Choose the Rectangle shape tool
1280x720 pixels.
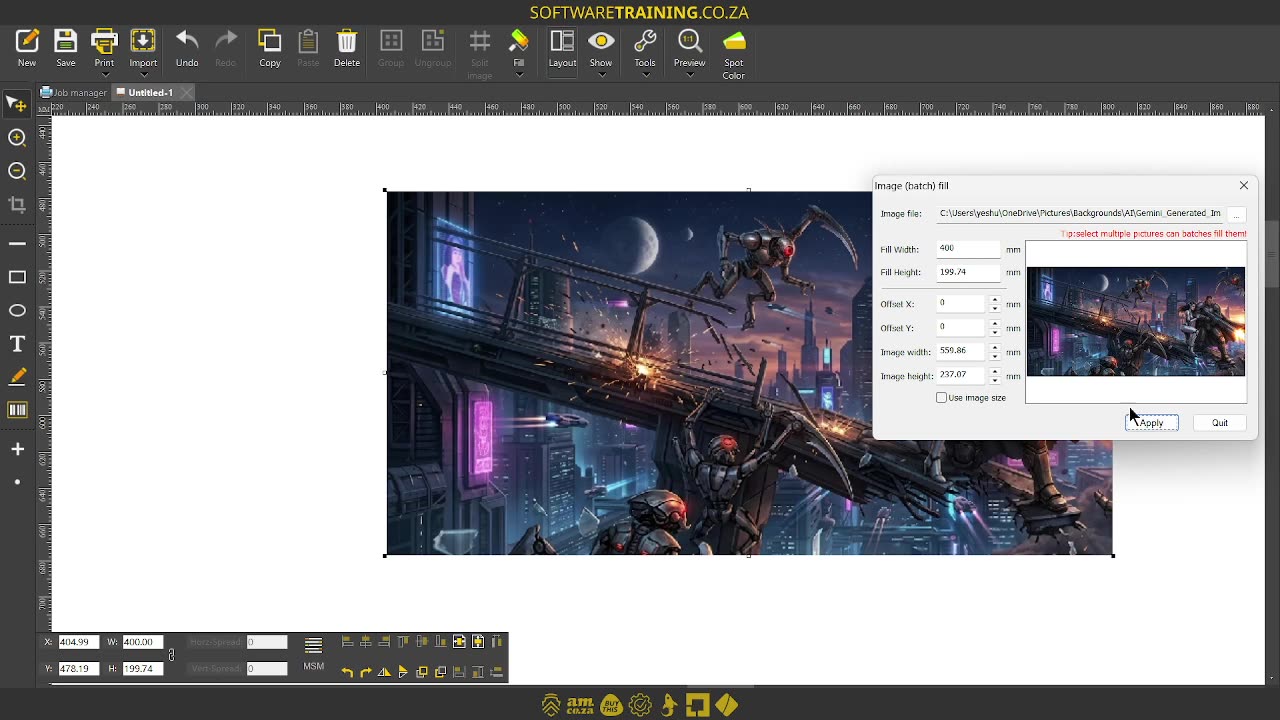point(17,277)
